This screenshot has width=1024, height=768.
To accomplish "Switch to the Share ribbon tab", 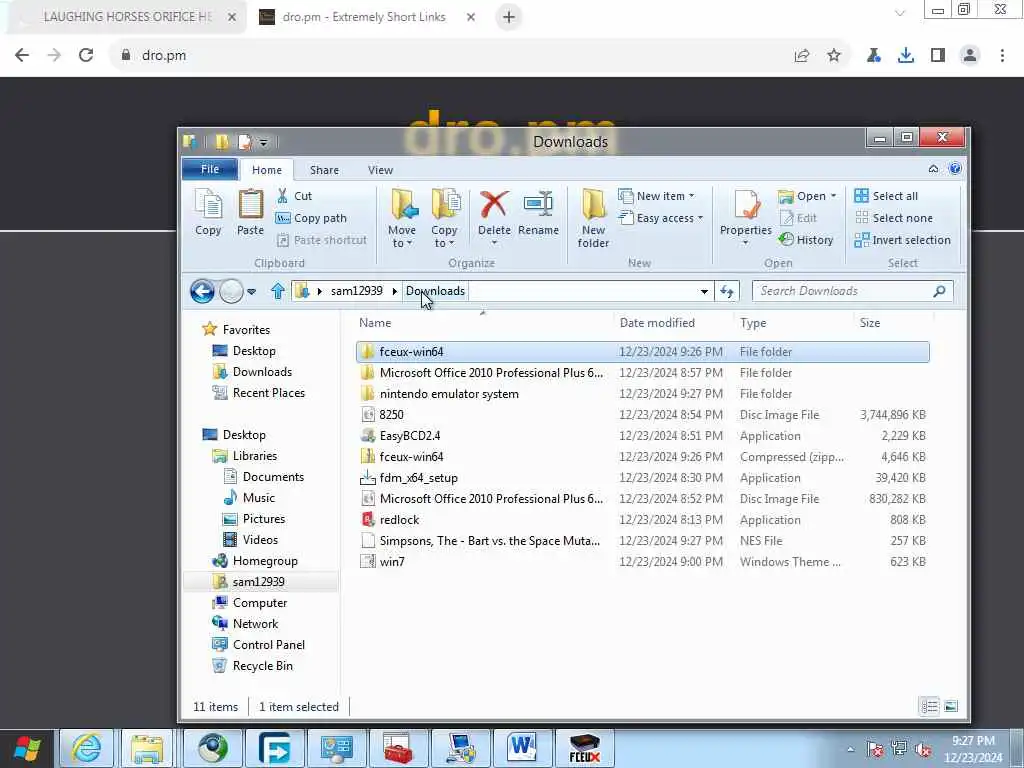I will 324,170.
